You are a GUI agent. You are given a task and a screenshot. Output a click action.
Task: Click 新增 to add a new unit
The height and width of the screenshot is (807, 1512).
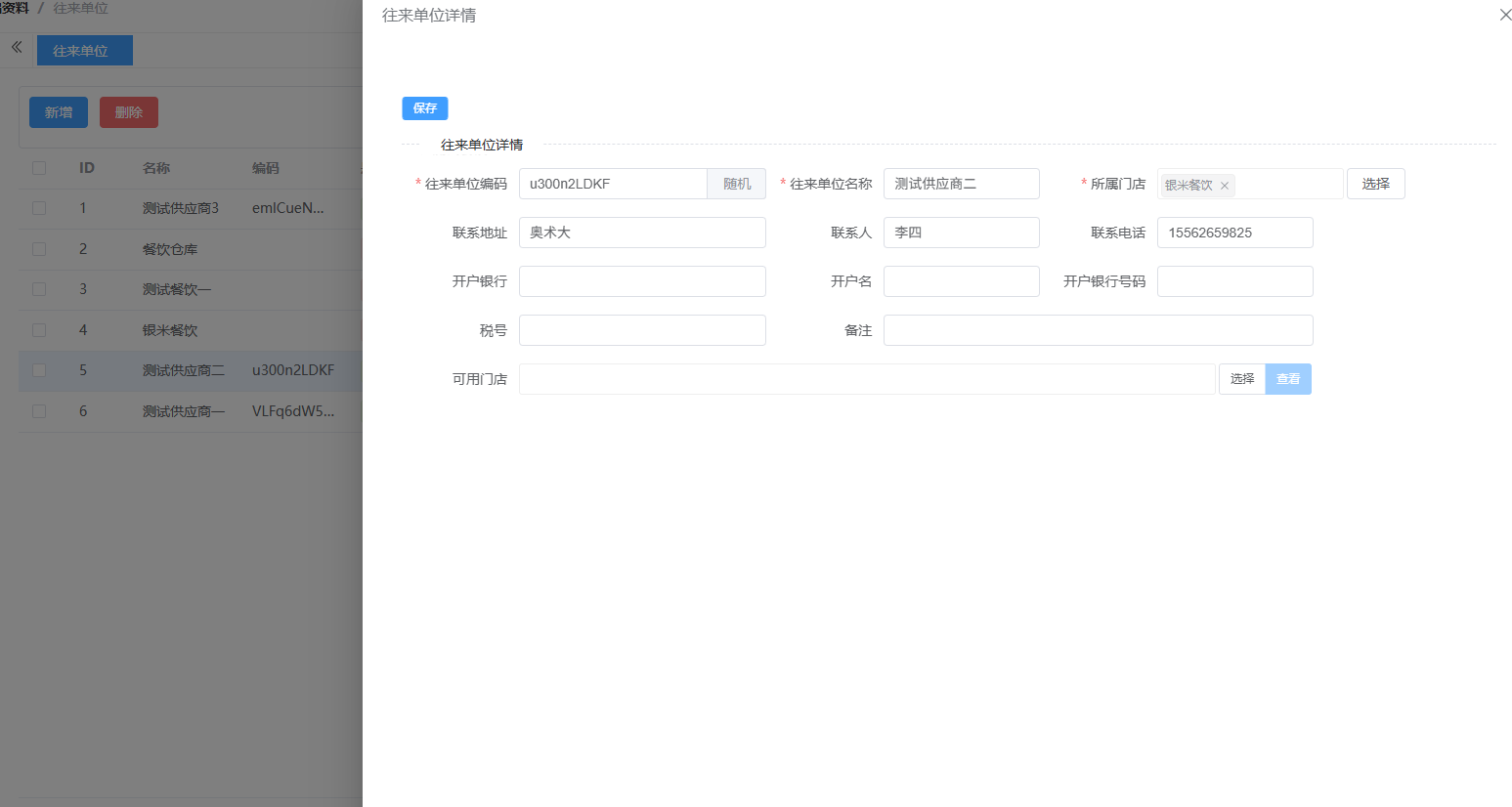(59, 112)
